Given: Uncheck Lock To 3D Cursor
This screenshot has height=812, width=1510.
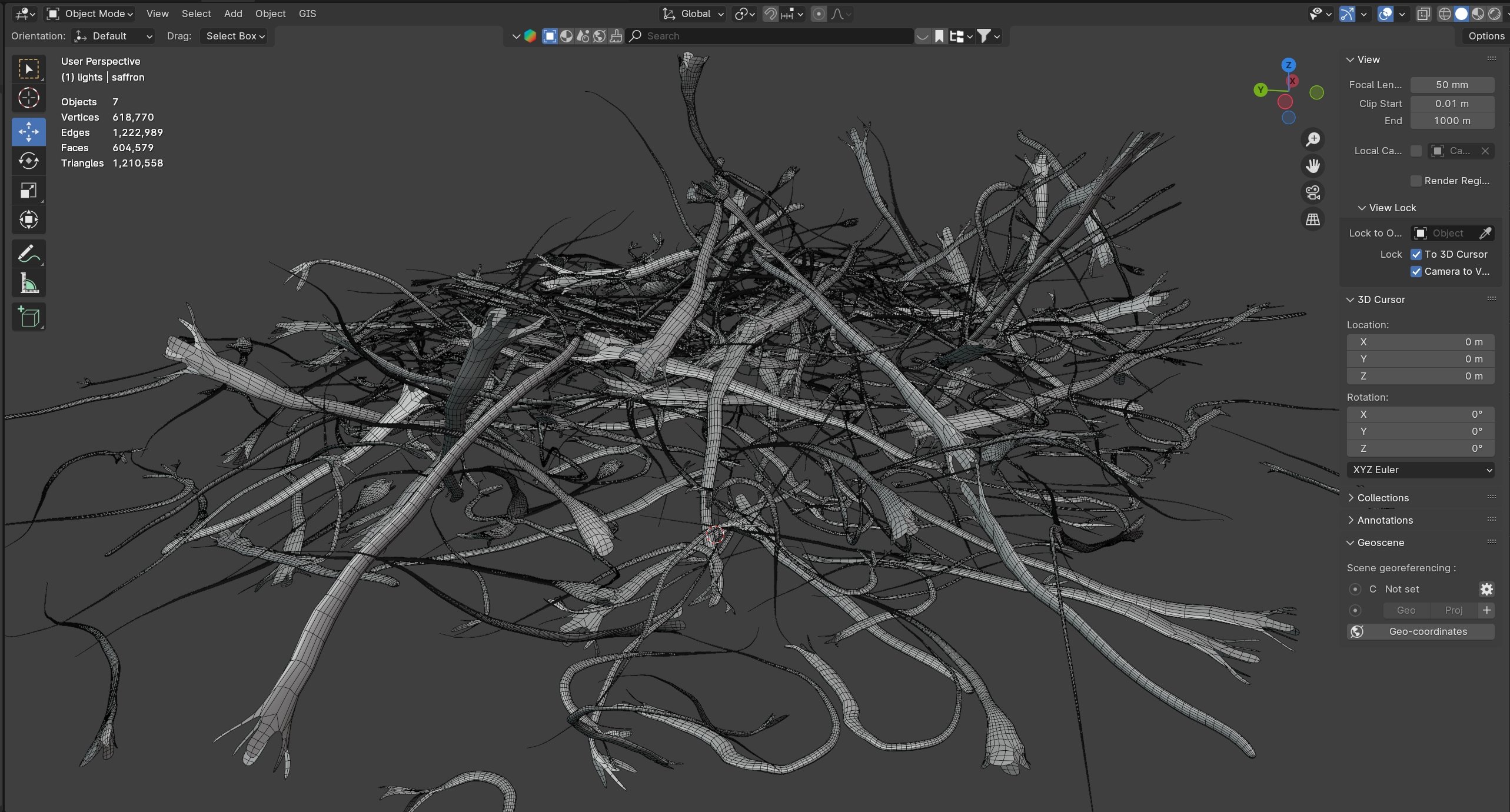Looking at the screenshot, I should (1416, 254).
